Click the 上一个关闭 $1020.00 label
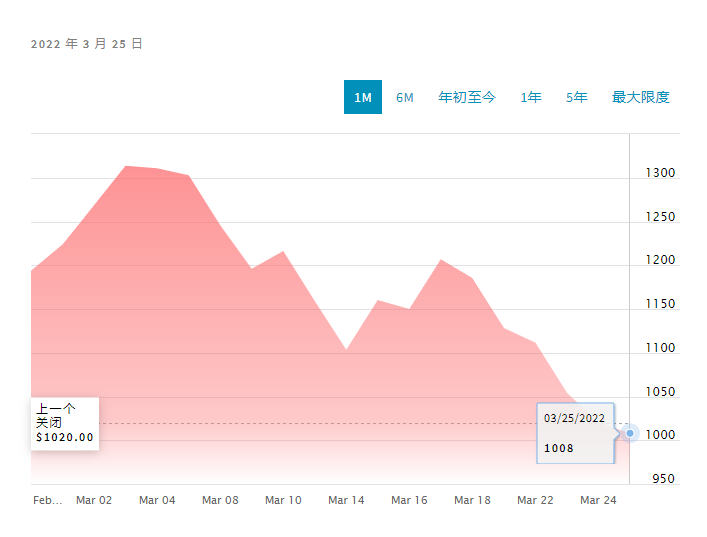The image size is (707, 537). click(64, 423)
